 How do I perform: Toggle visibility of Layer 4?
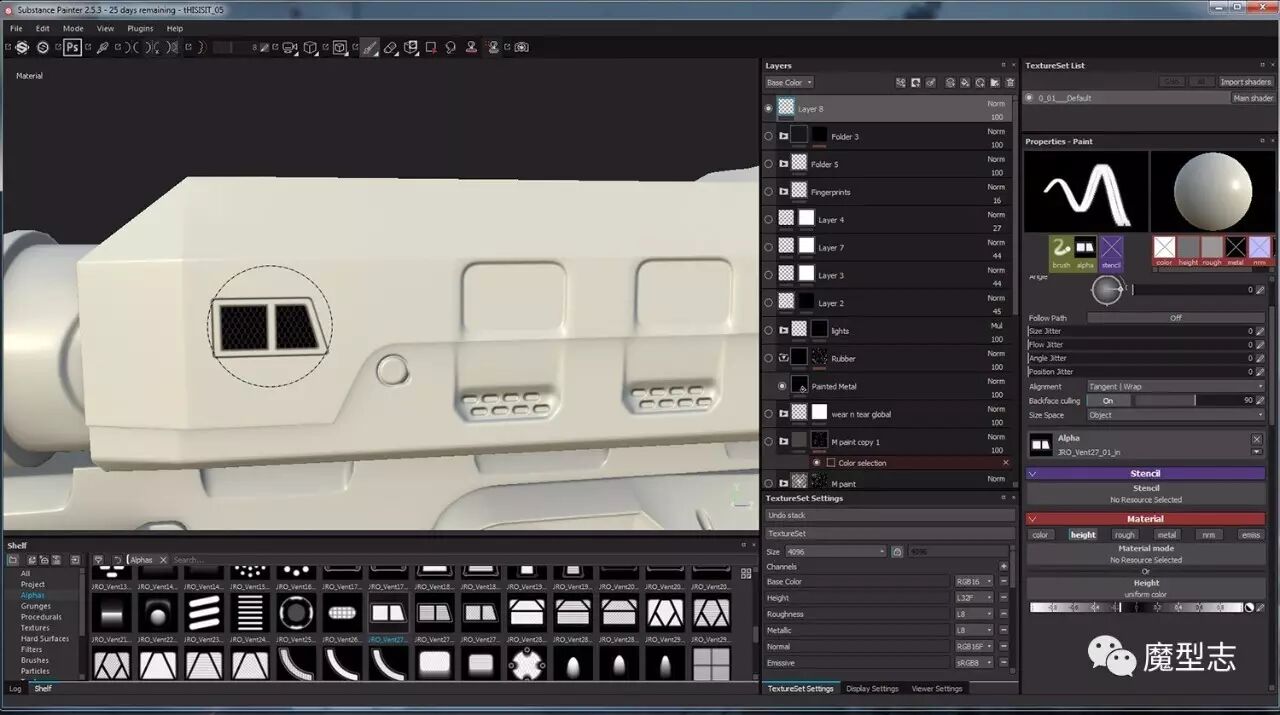click(x=768, y=220)
